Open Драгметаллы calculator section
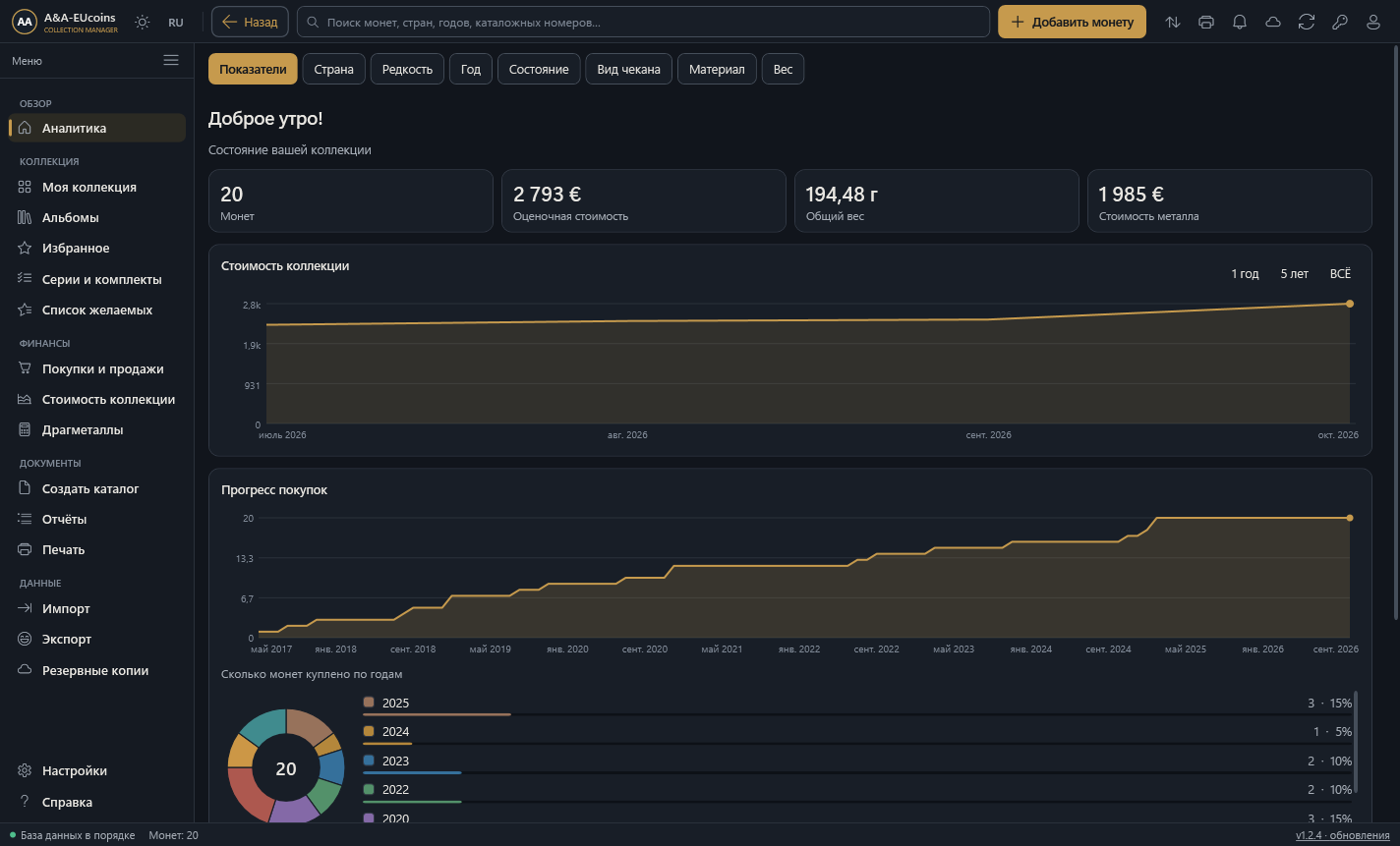Image resolution: width=1400 pixels, height=846 pixels. [x=97, y=429]
